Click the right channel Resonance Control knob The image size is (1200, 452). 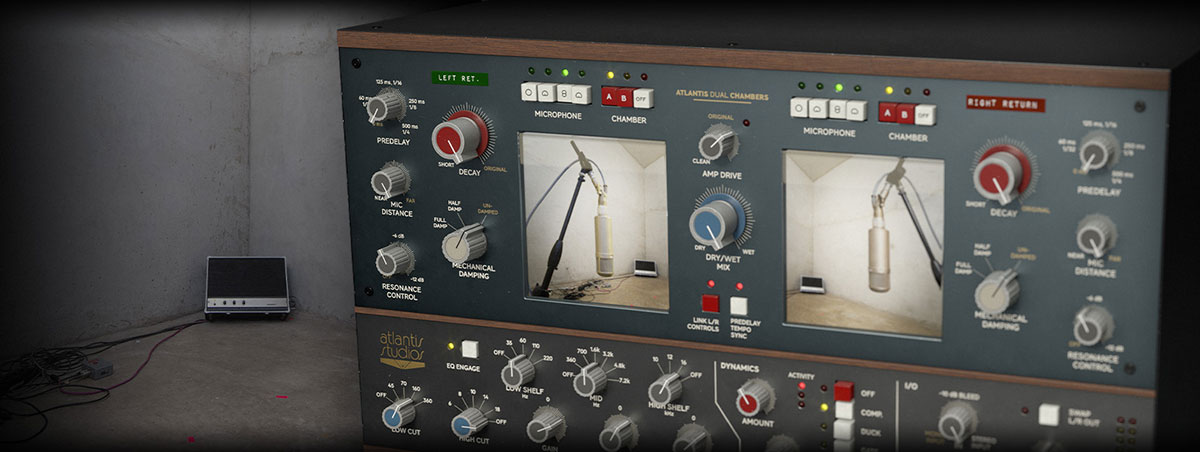click(x=1093, y=326)
